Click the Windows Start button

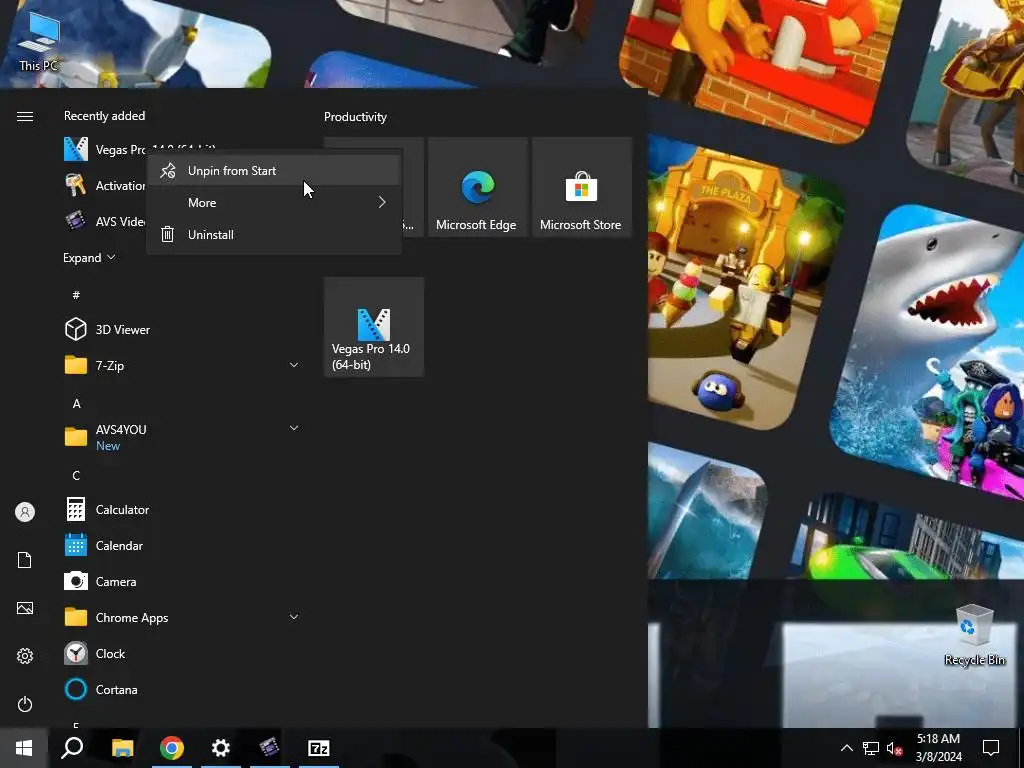[24, 748]
